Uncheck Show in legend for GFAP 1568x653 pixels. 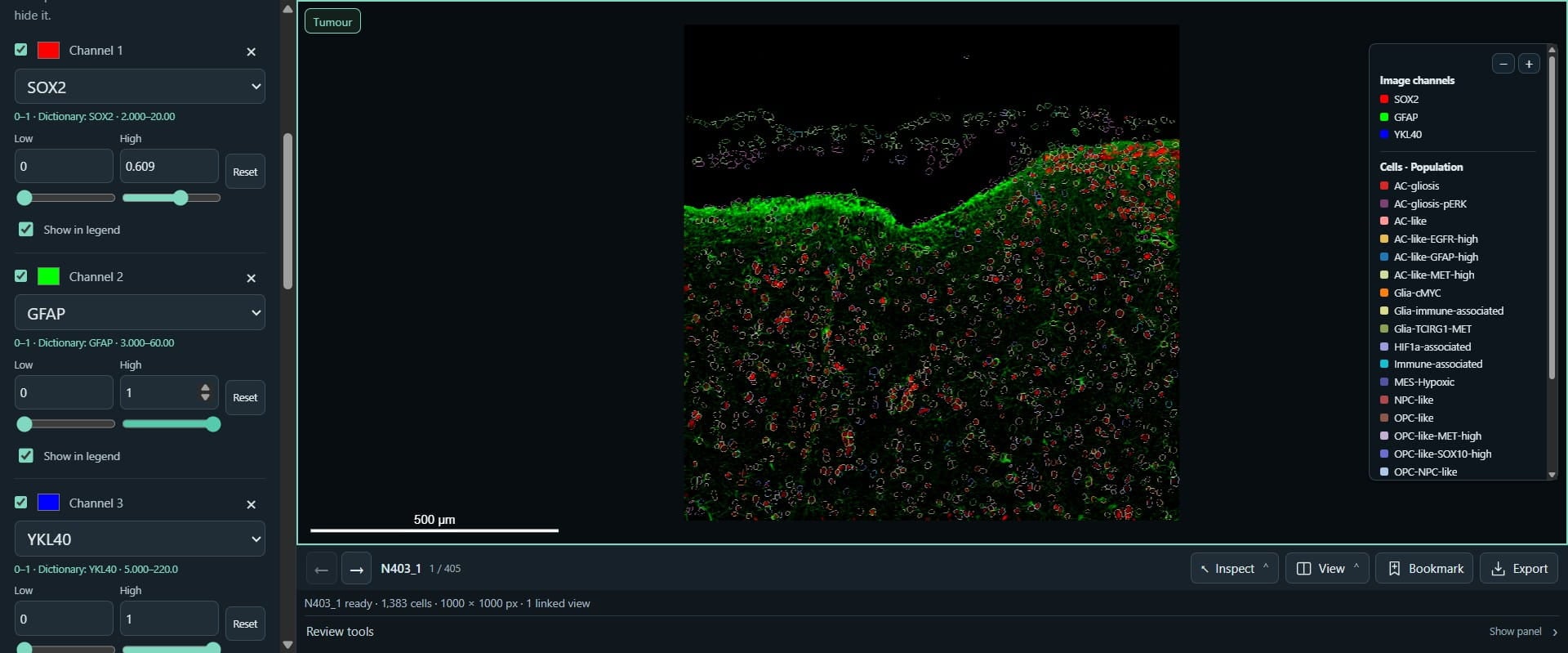(x=26, y=456)
